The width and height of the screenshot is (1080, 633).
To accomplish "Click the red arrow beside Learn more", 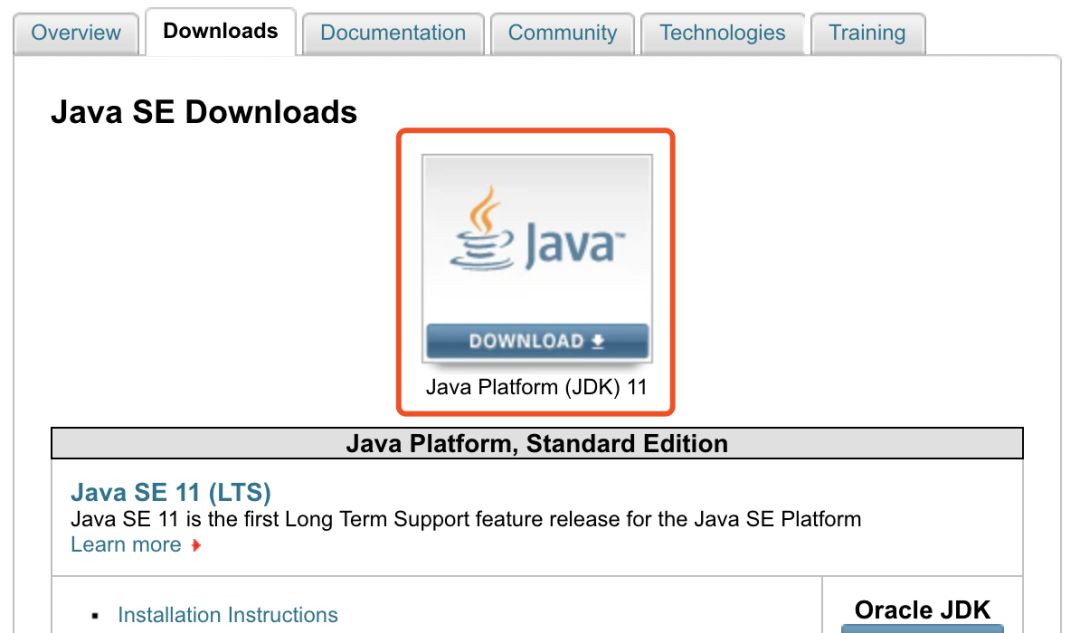I will point(196,546).
